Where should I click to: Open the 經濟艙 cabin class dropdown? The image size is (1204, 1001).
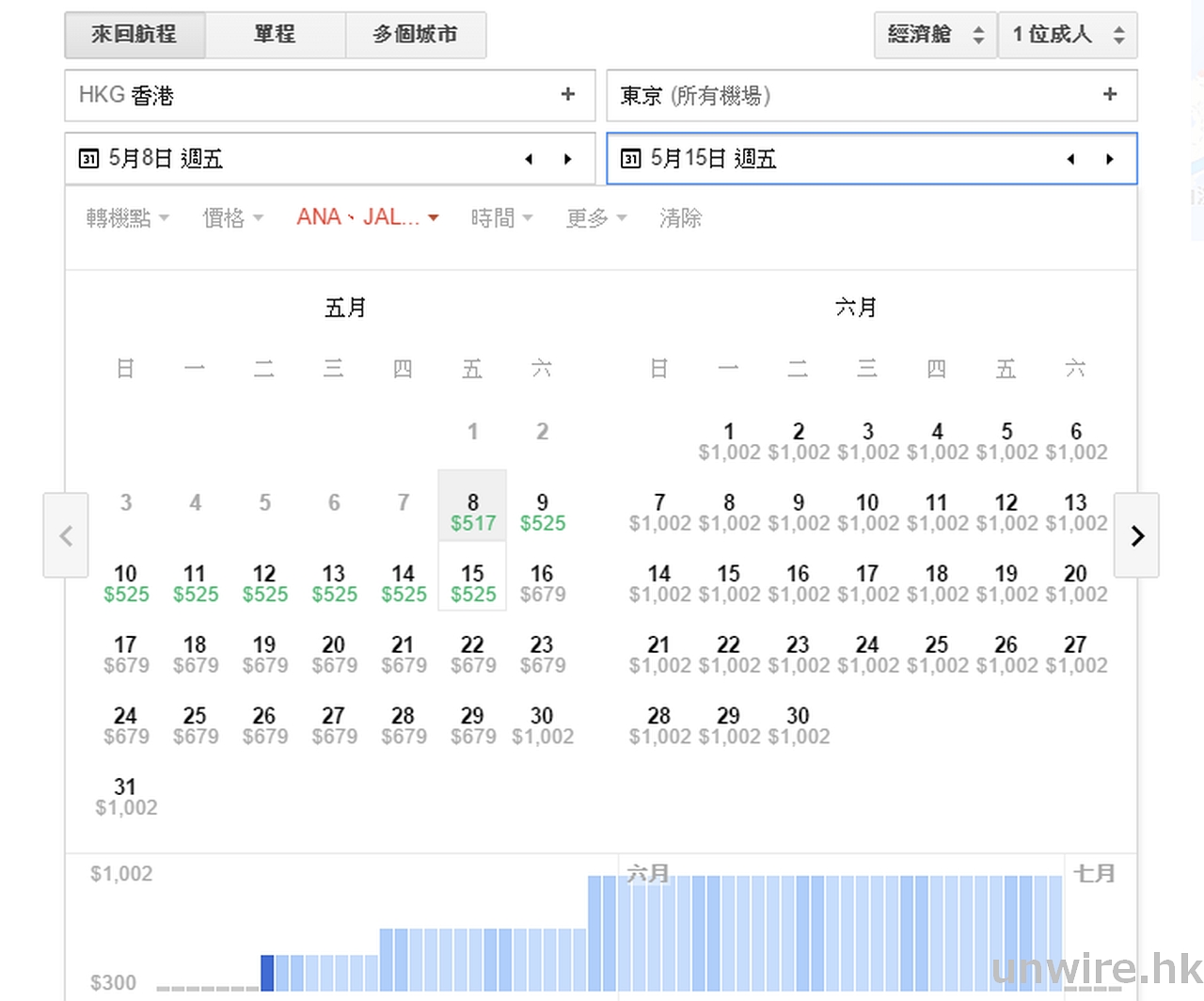[x=934, y=35]
